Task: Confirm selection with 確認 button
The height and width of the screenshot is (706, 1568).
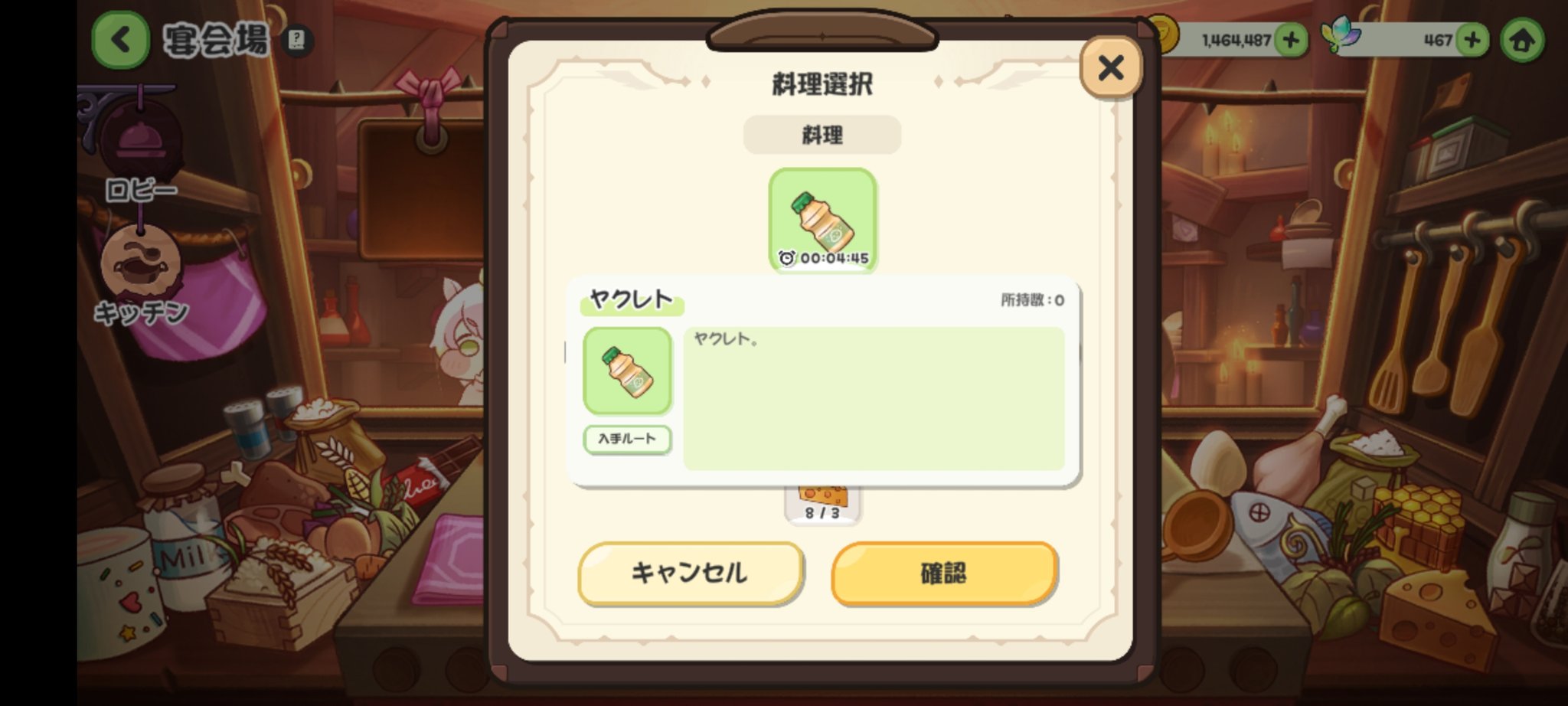Action: point(944,573)
